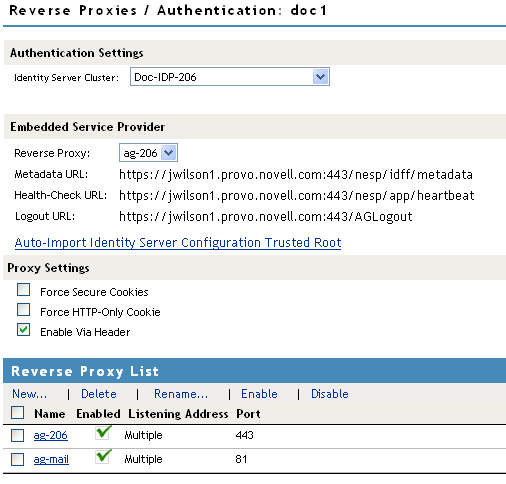Click the Disable action link

coord(329,394)
